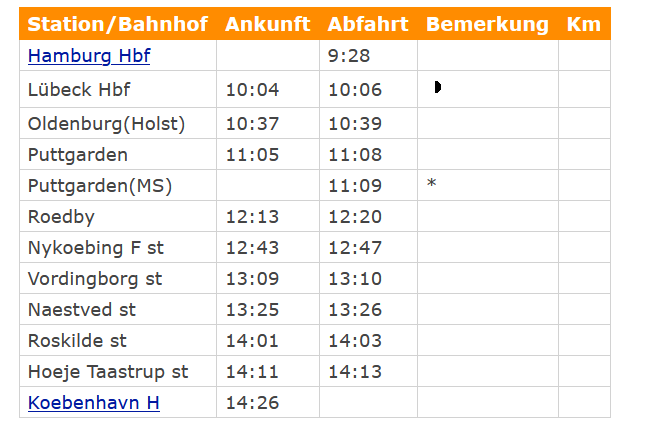Screen dimensions: 667x436
Task: Click the remark icon in Lübeck Hbf row
Action: 438,88
